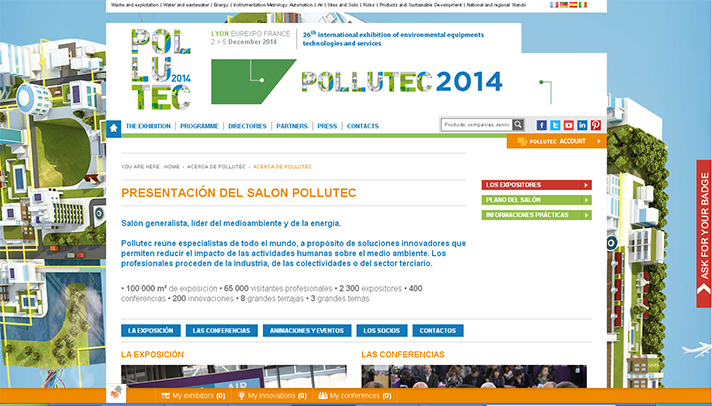The image size is (712, 406).
Task: Open Plano del Salón green button
Action: coord(537,200)
